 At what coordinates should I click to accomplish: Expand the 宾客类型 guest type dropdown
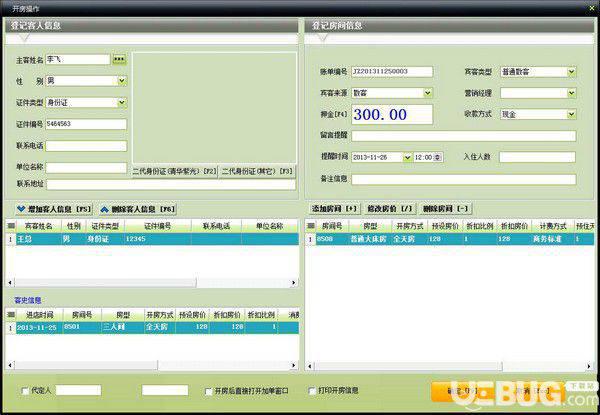571,72
